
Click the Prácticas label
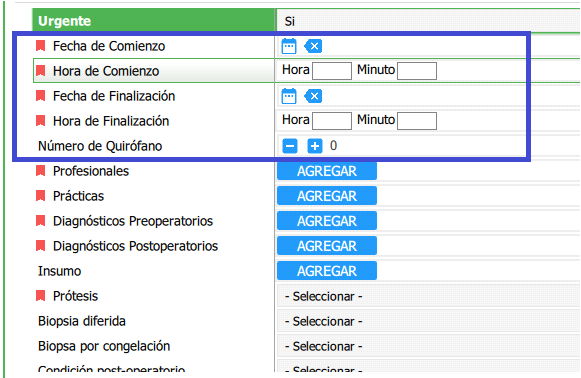[x=78, y=196]
